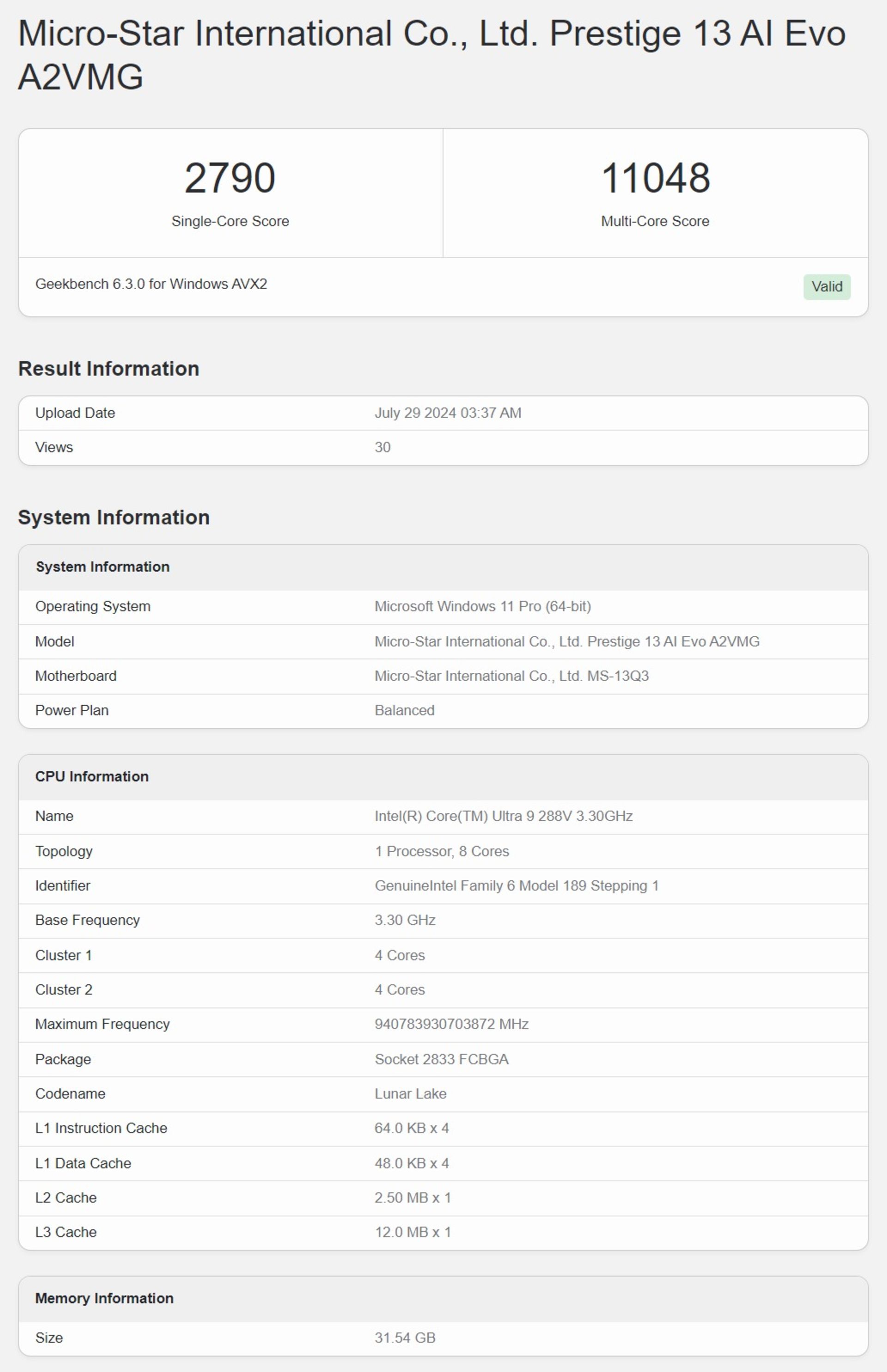This screenshot has height=1372, width=887.
Task: Click Geekbench 6.3.0 for Windows AVX2 text
Action: 151,284
